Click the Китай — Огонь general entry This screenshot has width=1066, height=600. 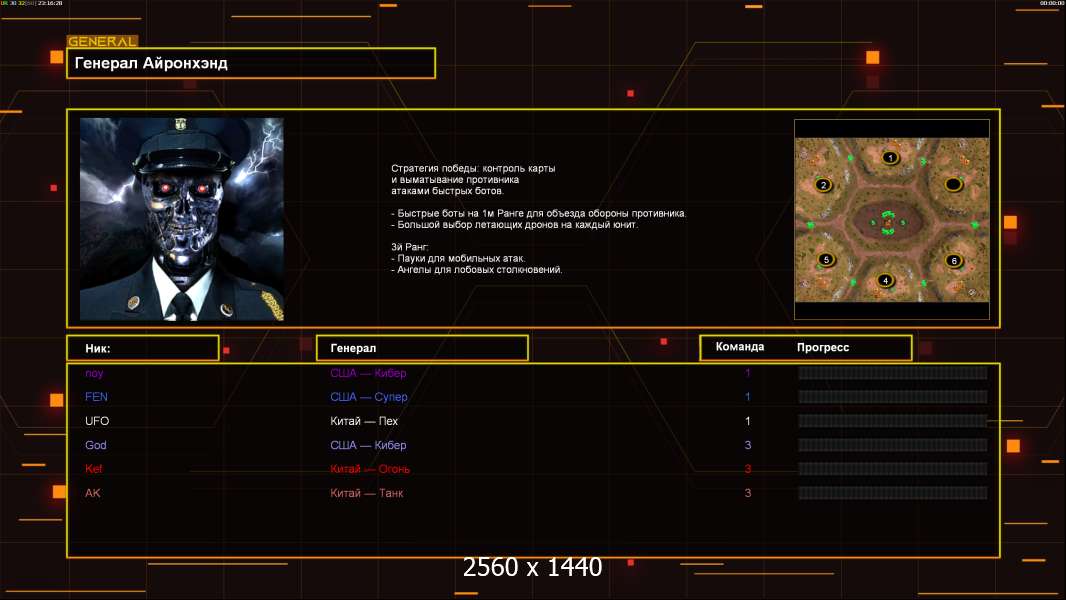coord(370,469)
